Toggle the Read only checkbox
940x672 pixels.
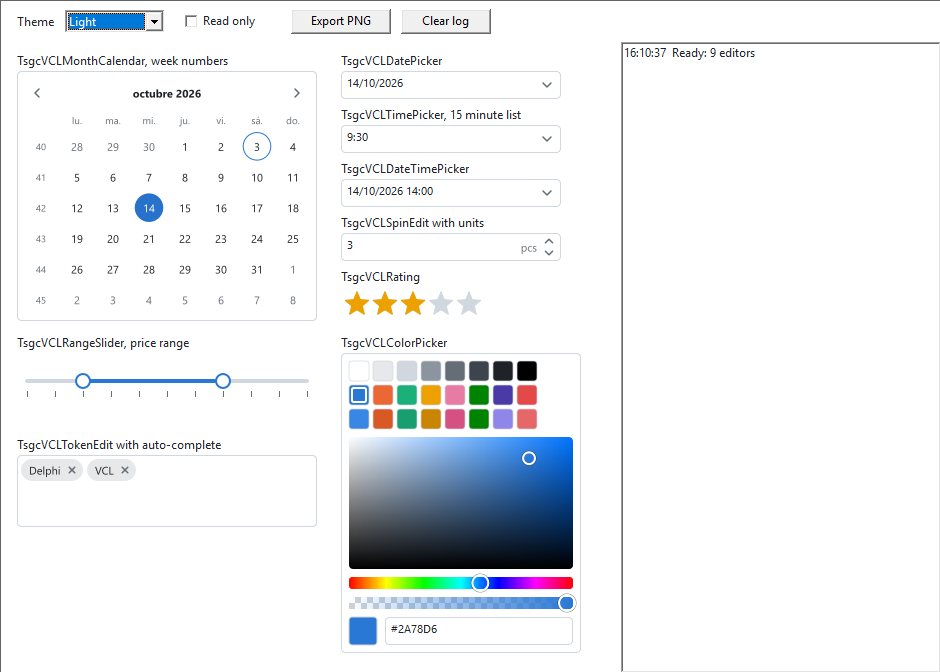click(x=191, y=22)
